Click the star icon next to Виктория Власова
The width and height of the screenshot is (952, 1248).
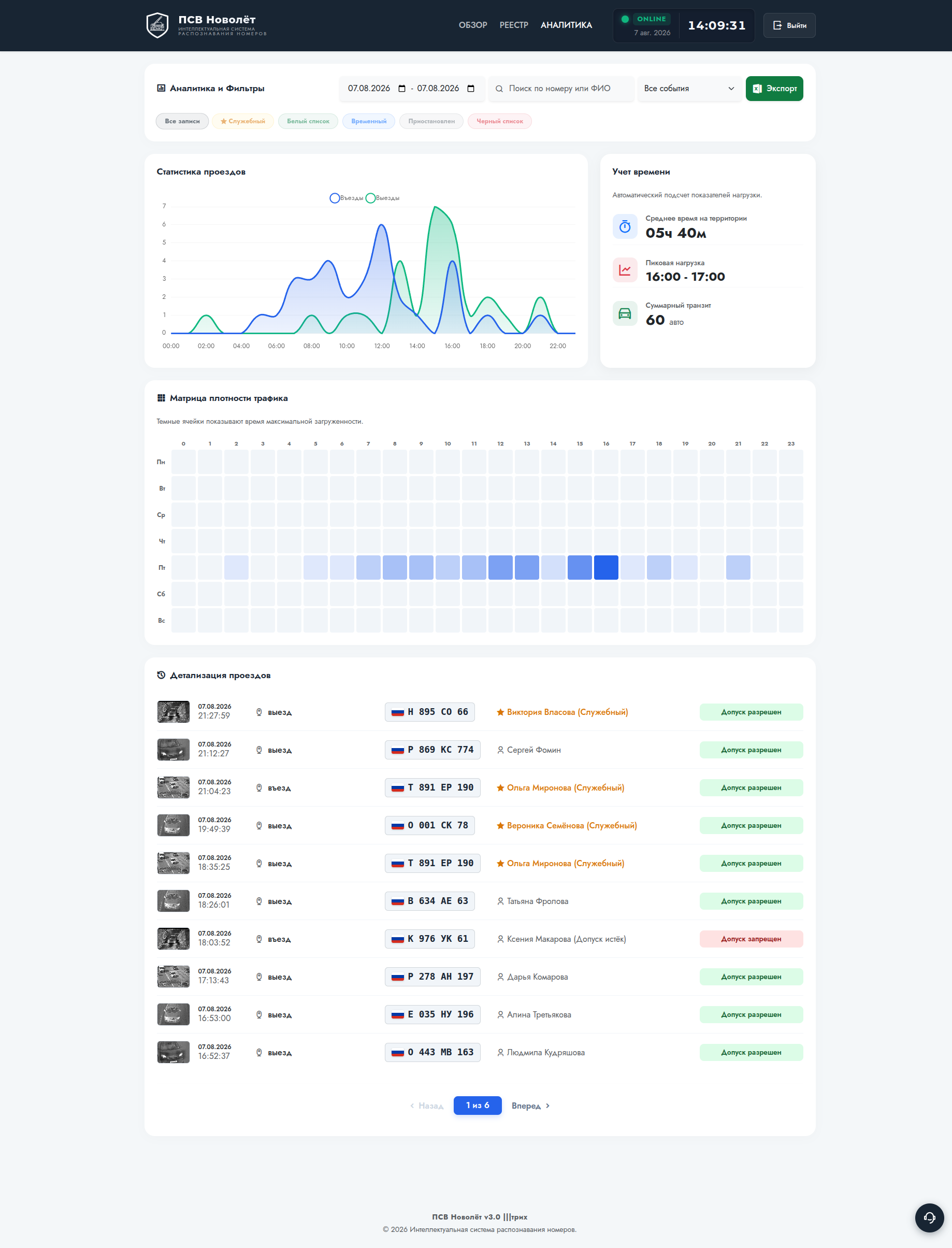pyautogui.click(x=500, y=712)
